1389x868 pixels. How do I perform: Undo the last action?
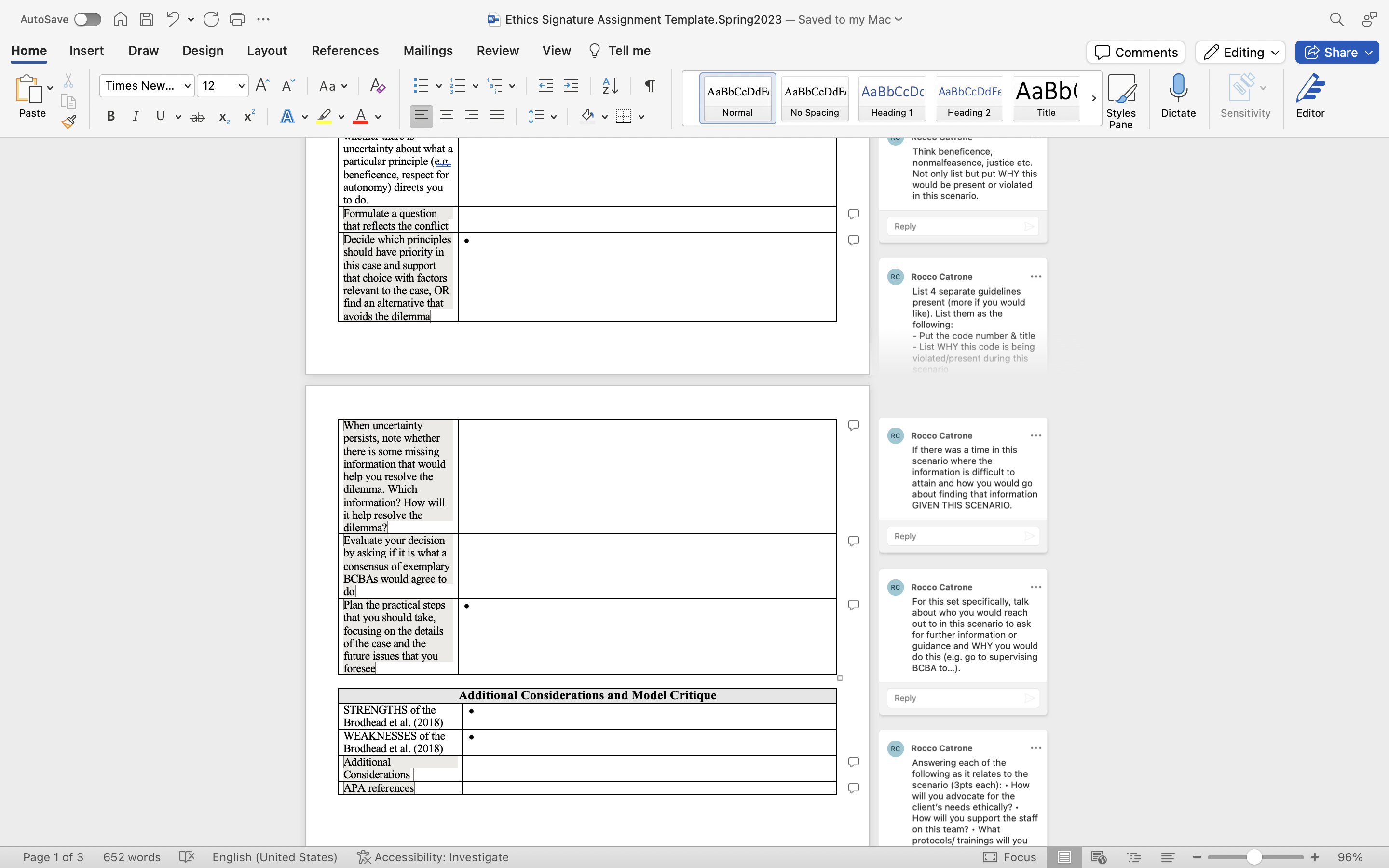173,19
